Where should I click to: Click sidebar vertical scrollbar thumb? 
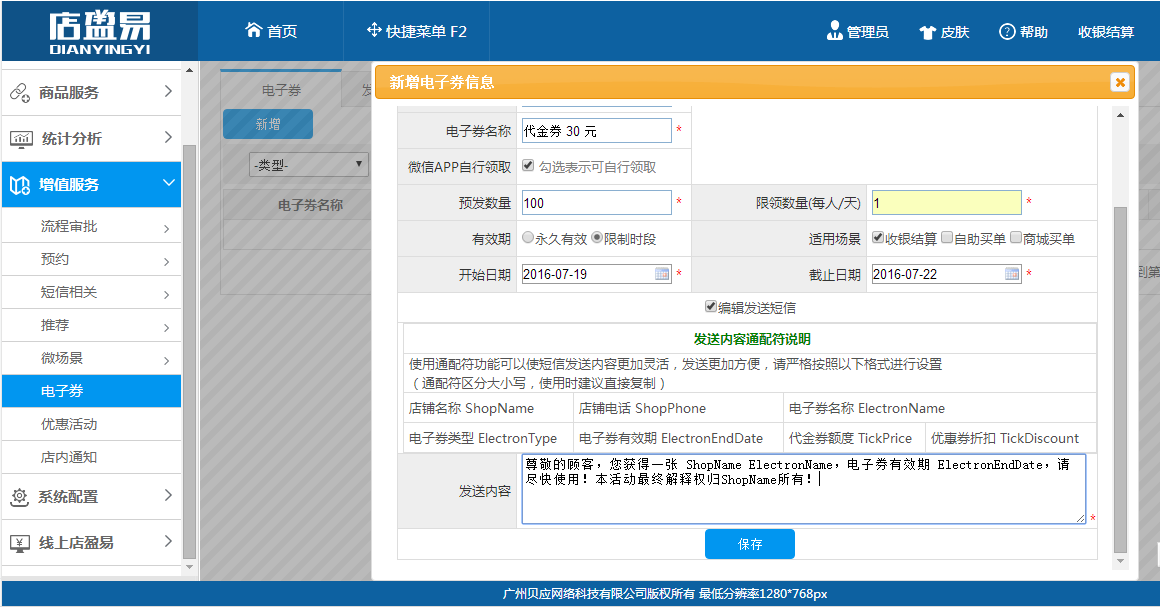tap(189, 352)
